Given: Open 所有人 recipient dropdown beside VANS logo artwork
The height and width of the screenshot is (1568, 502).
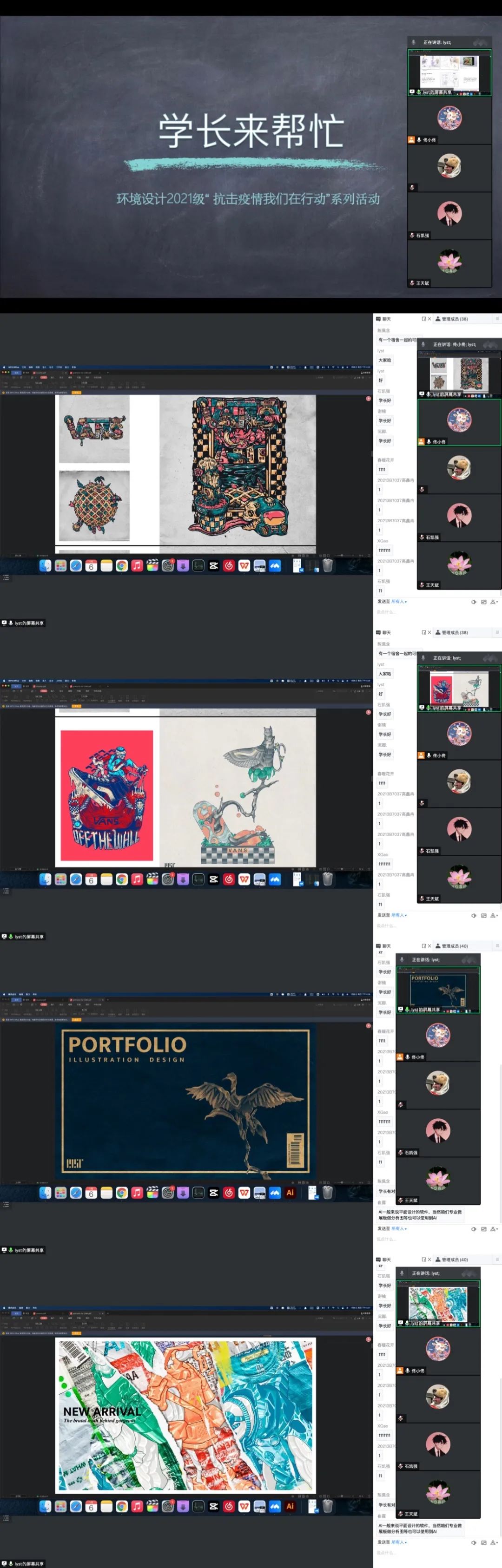Looking at the screenshot, I should [399, 601].
